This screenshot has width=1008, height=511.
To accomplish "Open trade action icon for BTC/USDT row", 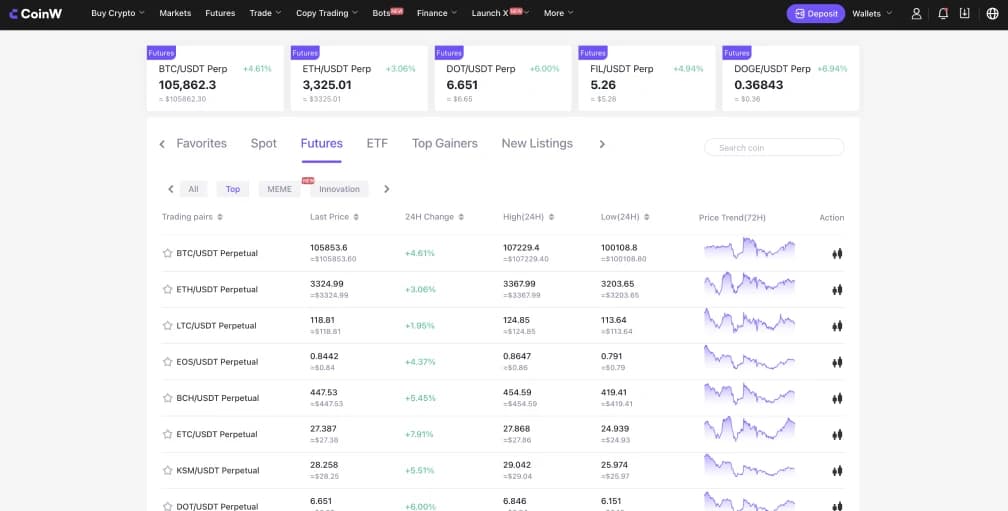I will coord(837,254).
